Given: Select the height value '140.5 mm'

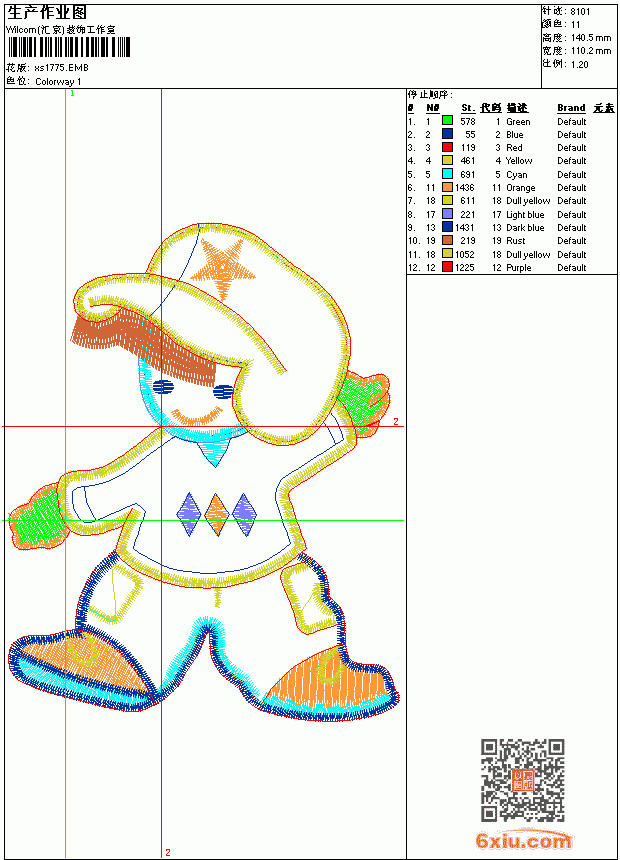Looking at the screenshot, I should point(591,38).
